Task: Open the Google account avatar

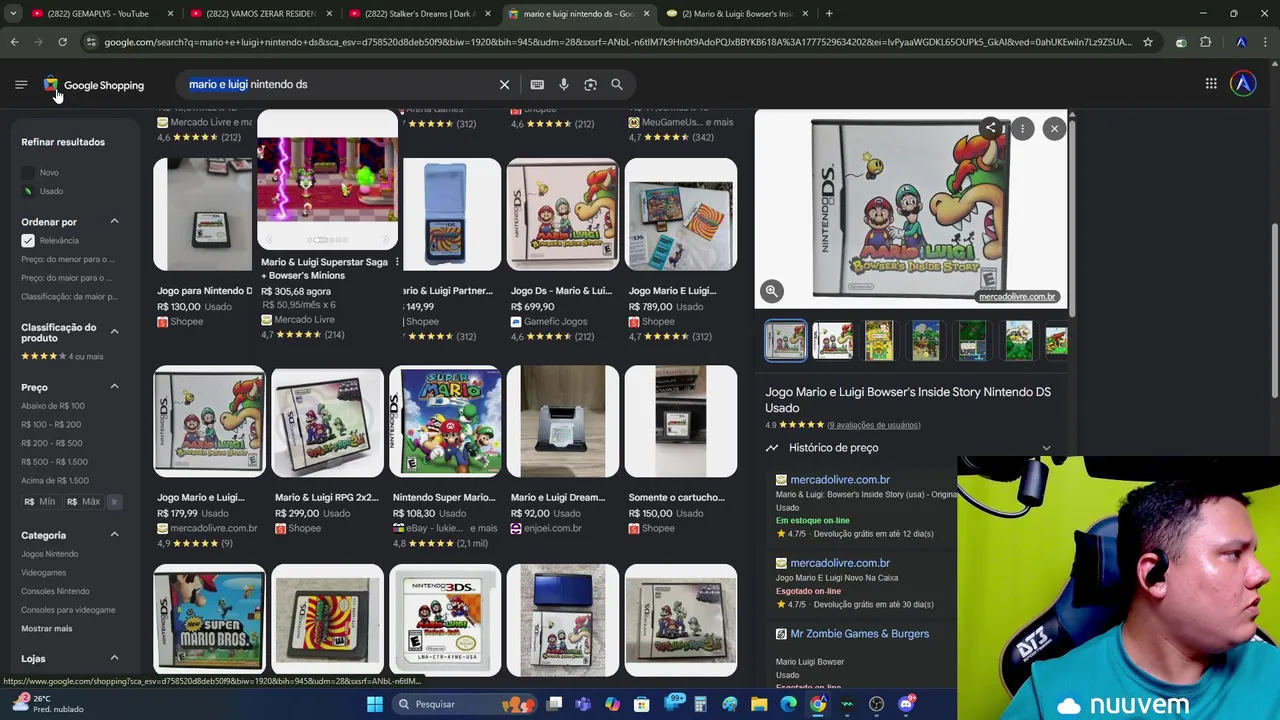Action: pos(1243,84)
